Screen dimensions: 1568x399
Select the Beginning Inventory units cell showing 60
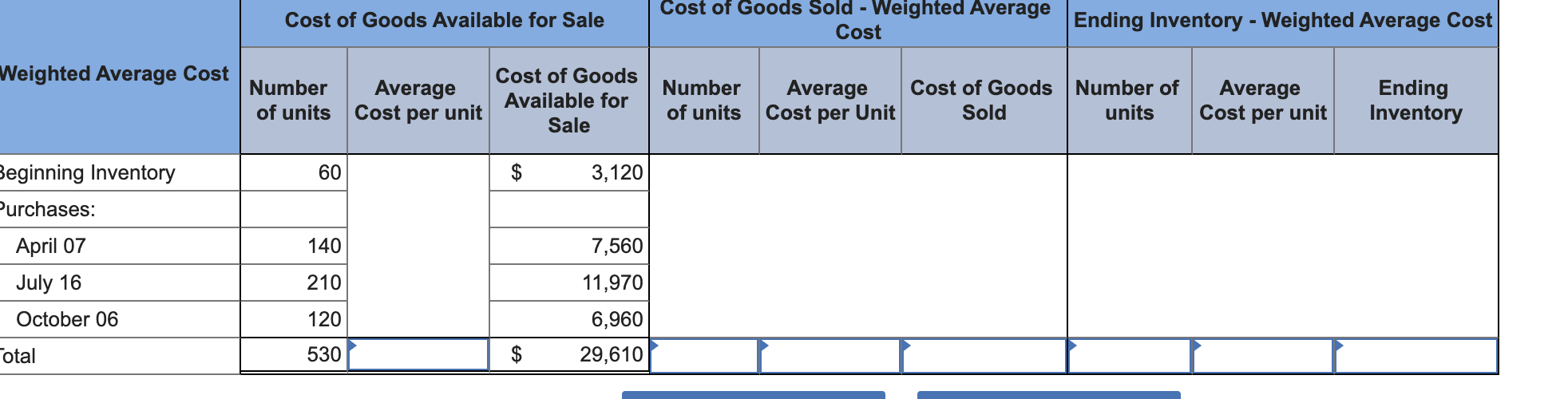pyautogui.click(x=294, y=172)
